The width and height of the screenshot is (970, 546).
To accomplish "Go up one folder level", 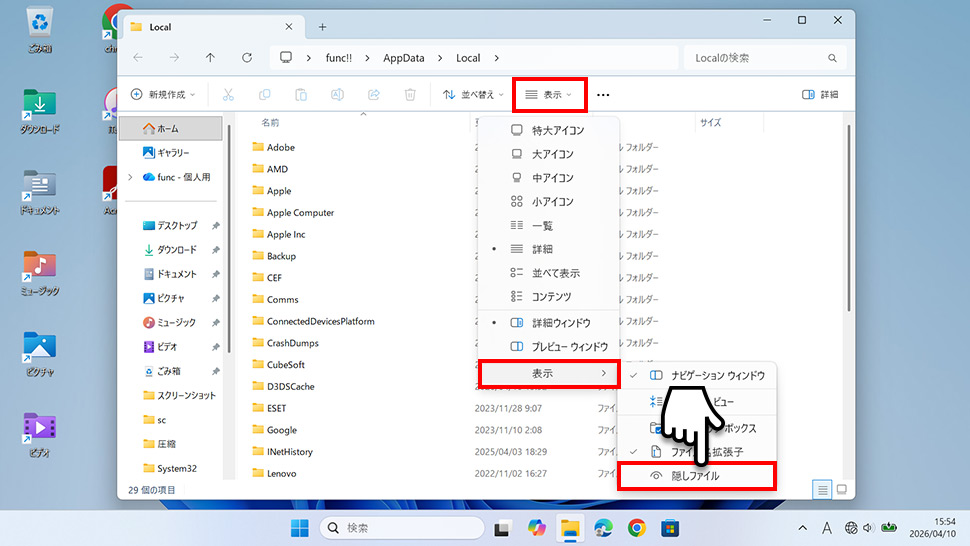I will tap(210, 58).
